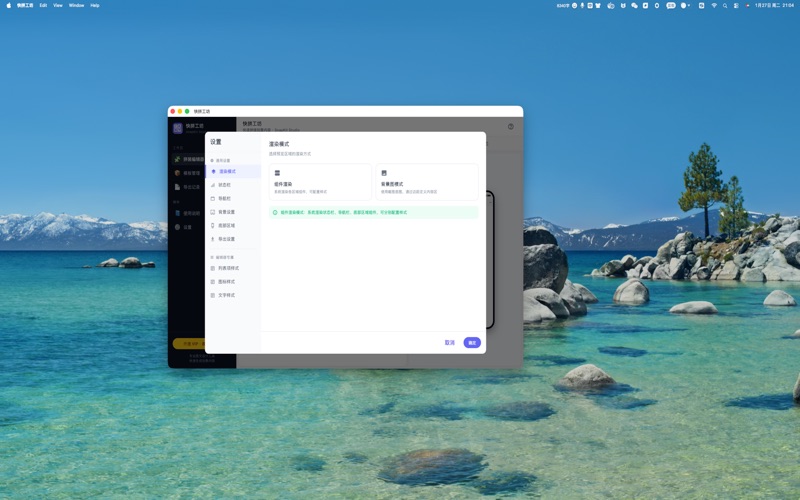Open 列表项样式 settings section

tap(229, 268)
